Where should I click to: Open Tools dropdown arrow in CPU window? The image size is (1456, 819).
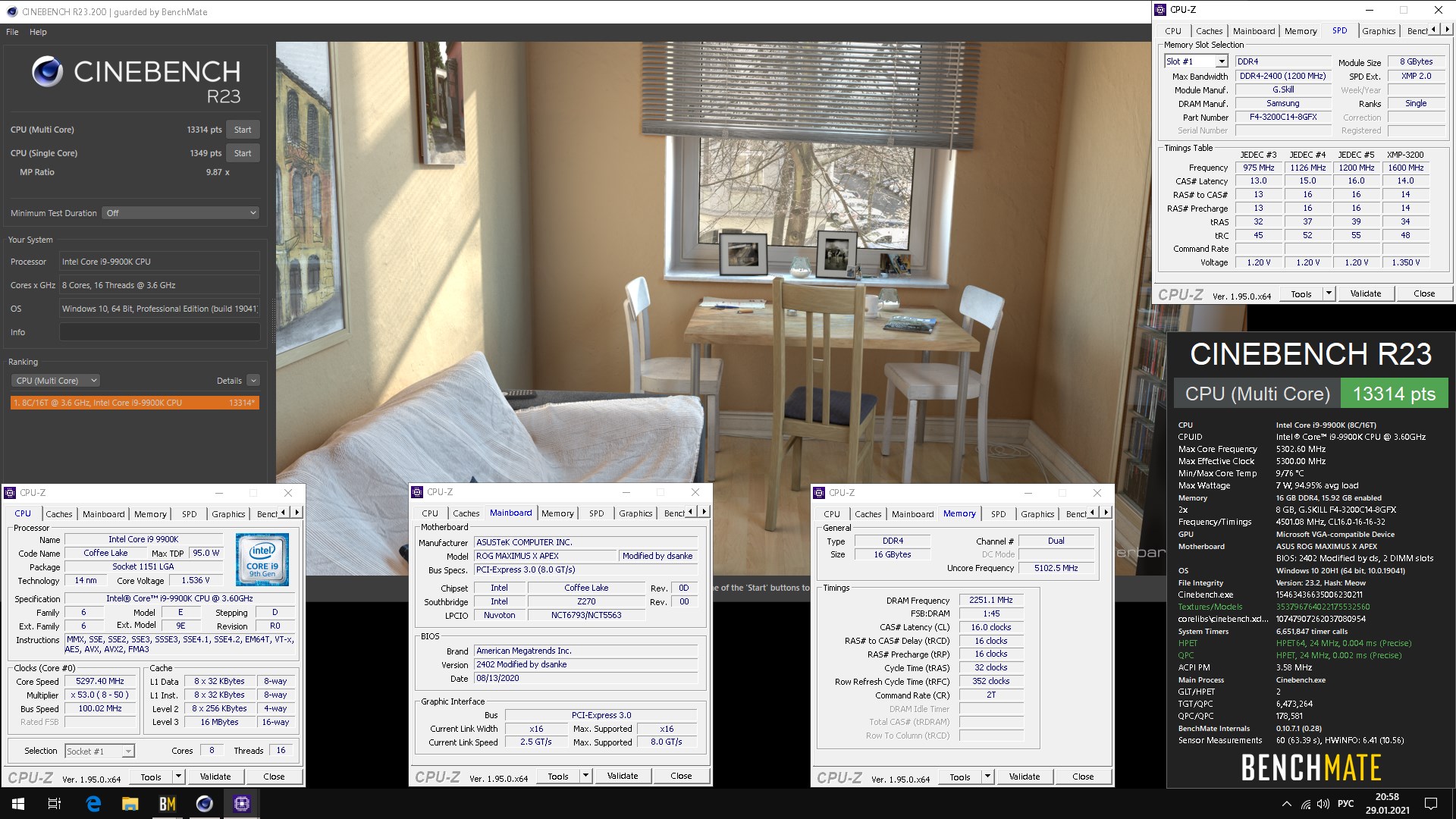click(178, 777)
